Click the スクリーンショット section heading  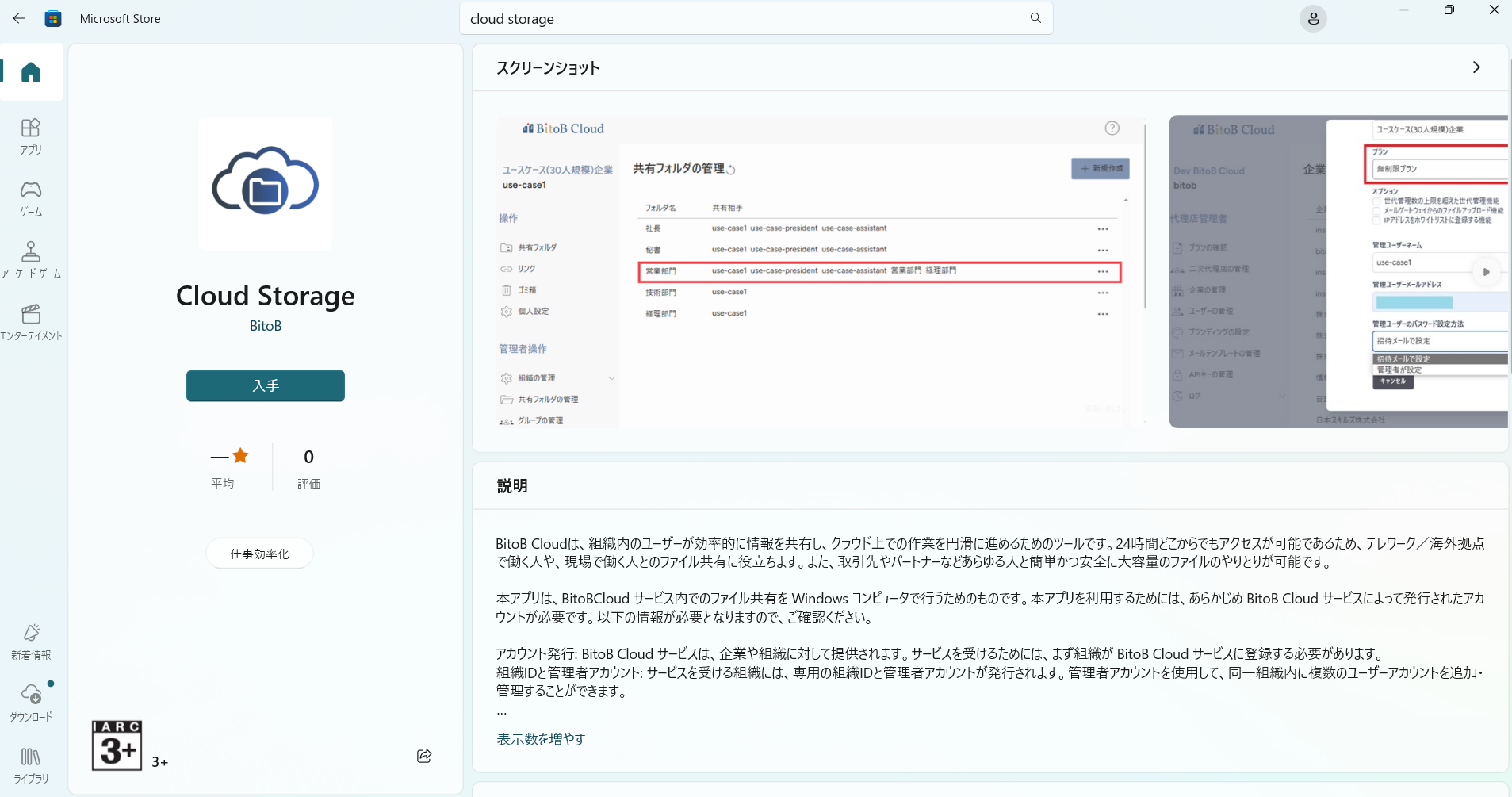[548, 68]
